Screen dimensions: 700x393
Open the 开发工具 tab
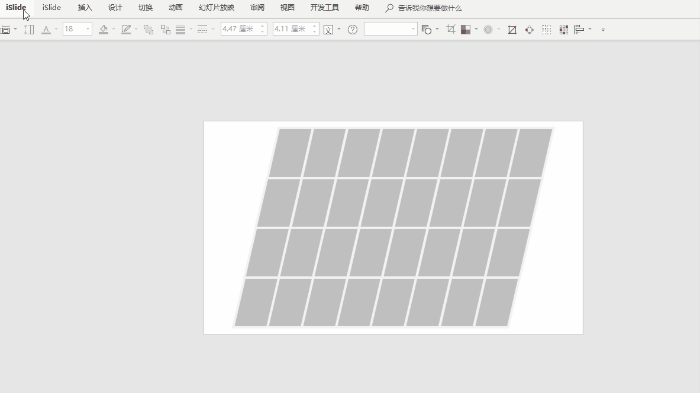click(x=325, y=8)
